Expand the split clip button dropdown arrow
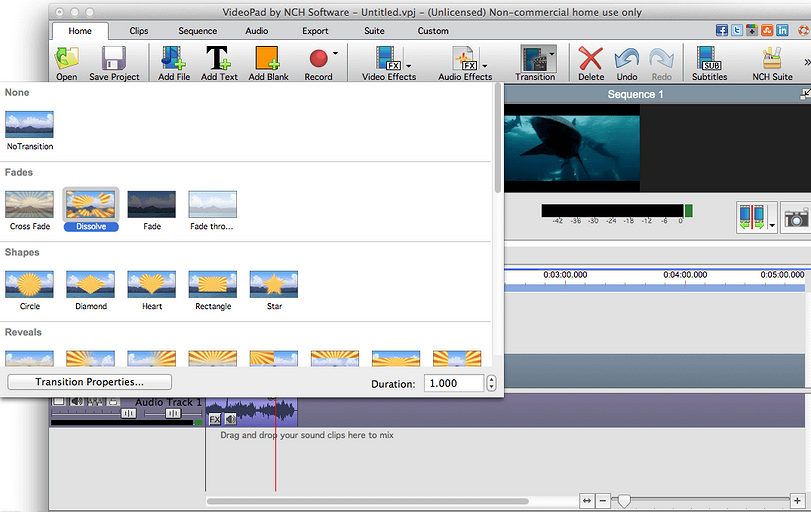The height and width of the screenshot is (512, 811). pyautogui.click(x=773, y=227)
